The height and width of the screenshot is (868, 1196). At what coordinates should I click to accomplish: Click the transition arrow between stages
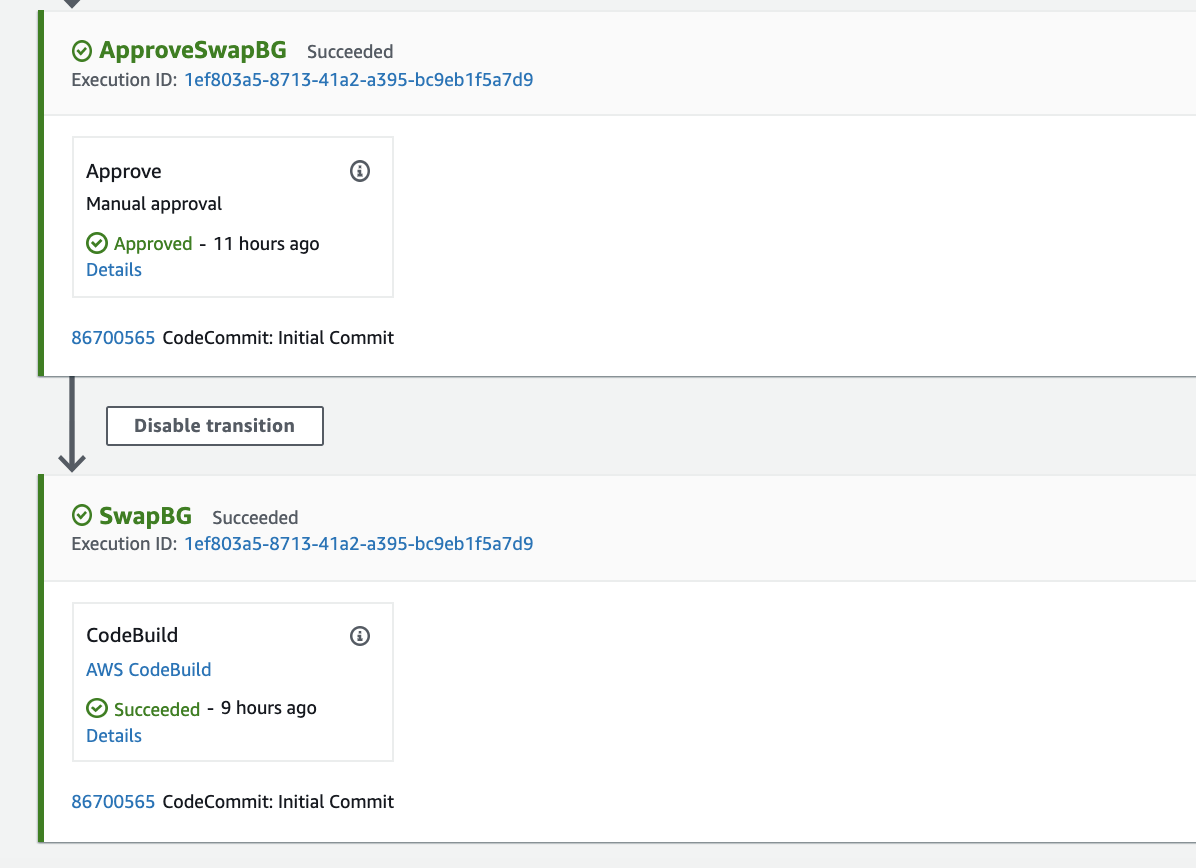pos(72,424)
